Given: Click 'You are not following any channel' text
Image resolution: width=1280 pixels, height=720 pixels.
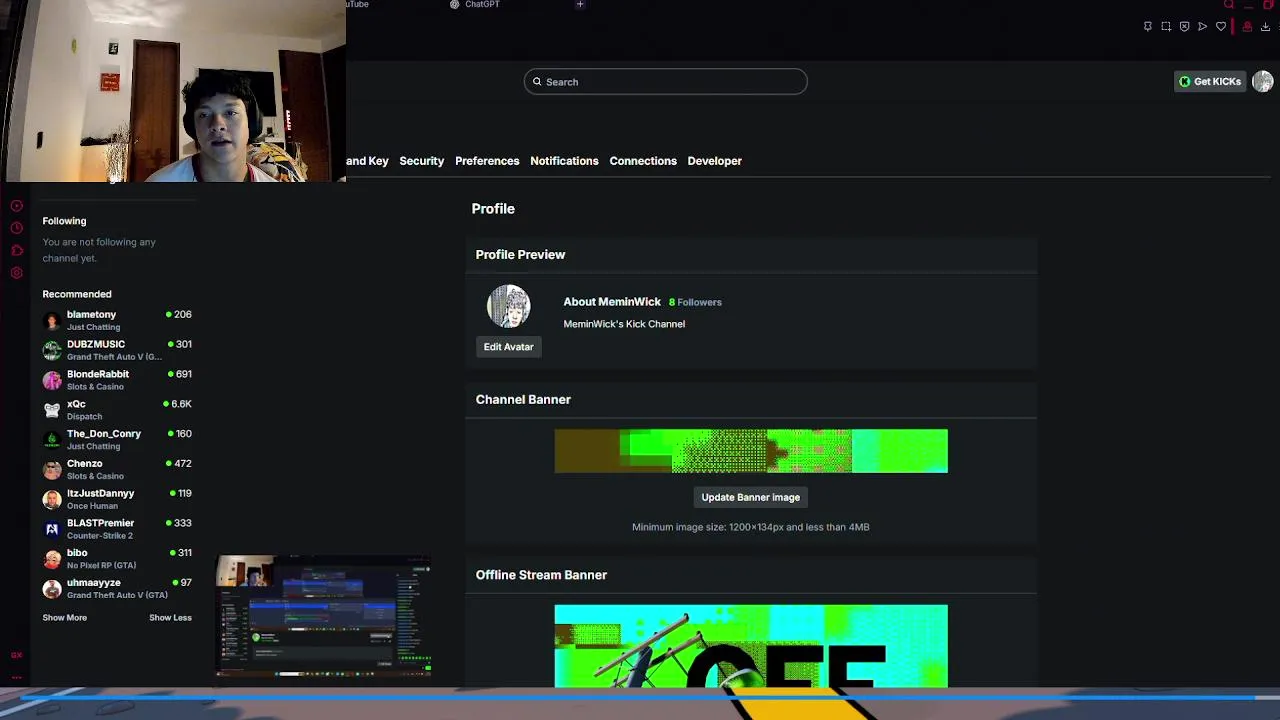Looking at the screenshot, I should [99, 250].
